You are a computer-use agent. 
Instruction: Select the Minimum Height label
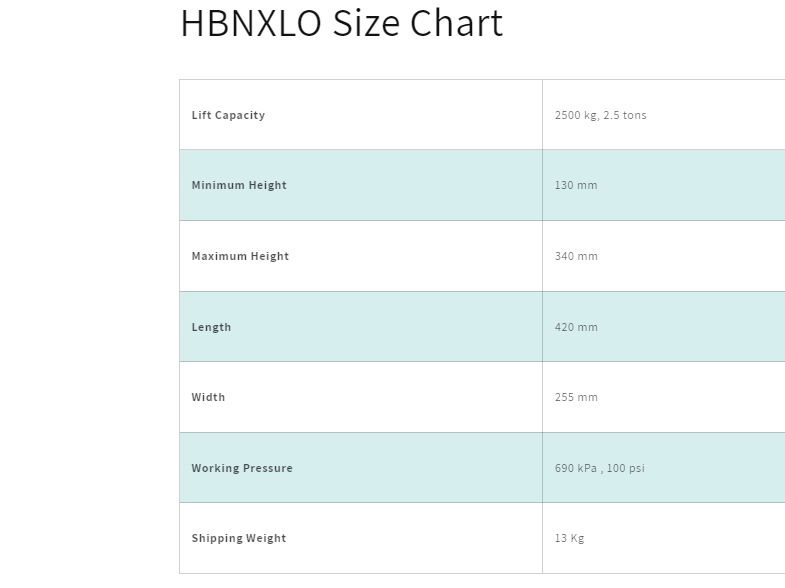(x=239, y=185)
